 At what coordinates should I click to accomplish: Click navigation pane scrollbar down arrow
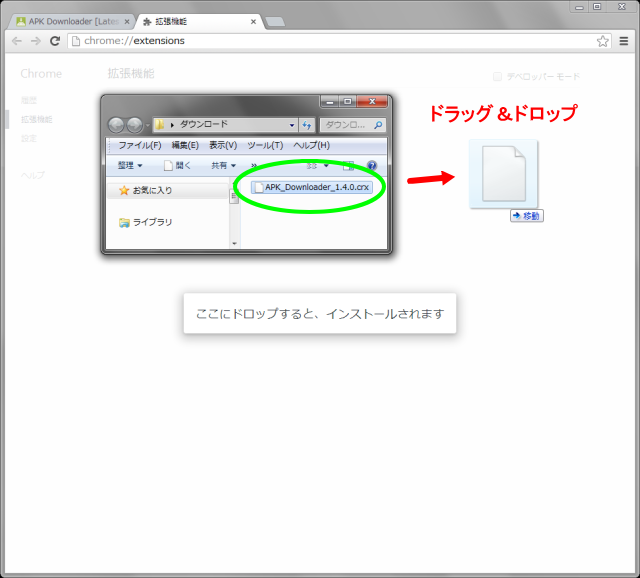point(234,244)
